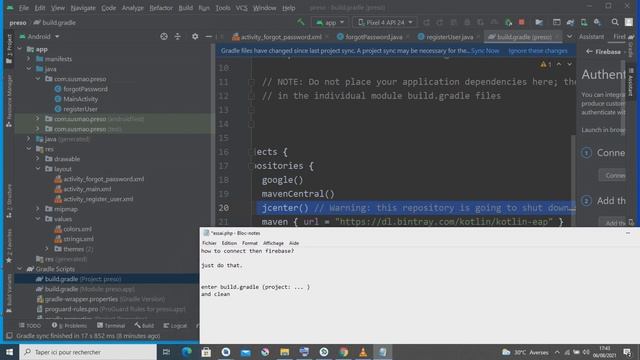Screen dimensions: 640x360
Task: Show hidden editor tabs dropdown arrow
Action: (x=569, y=36)
